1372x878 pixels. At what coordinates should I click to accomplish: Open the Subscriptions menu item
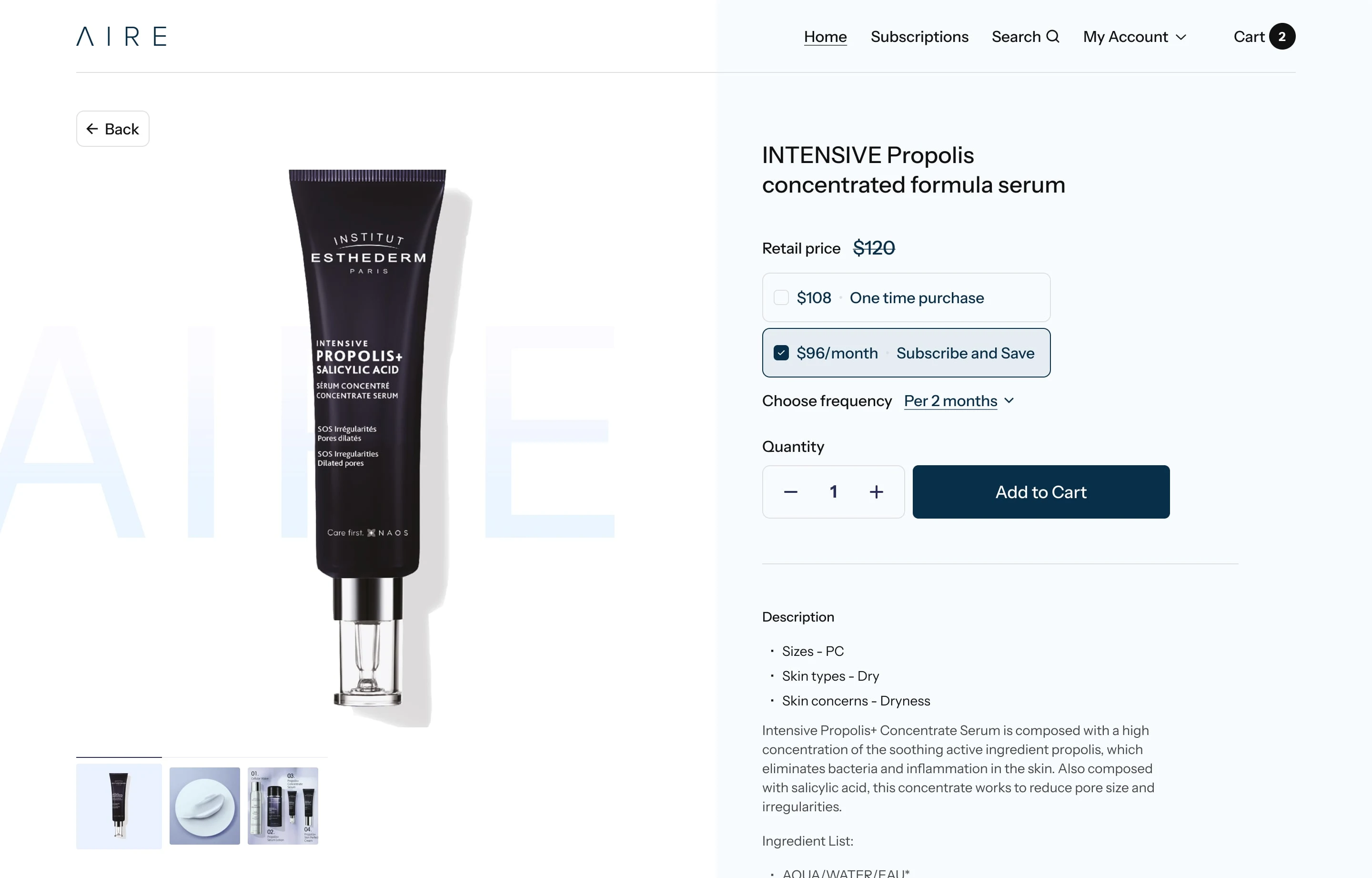pos(919,37)
